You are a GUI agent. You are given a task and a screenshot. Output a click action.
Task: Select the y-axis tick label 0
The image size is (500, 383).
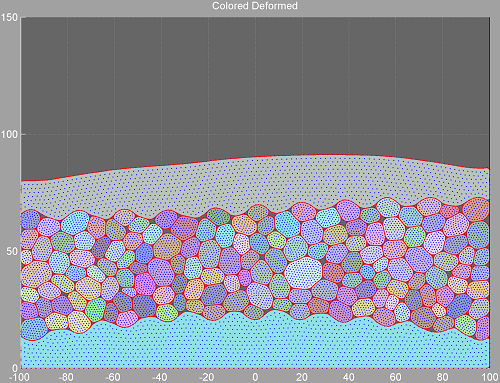click(15, 368)
